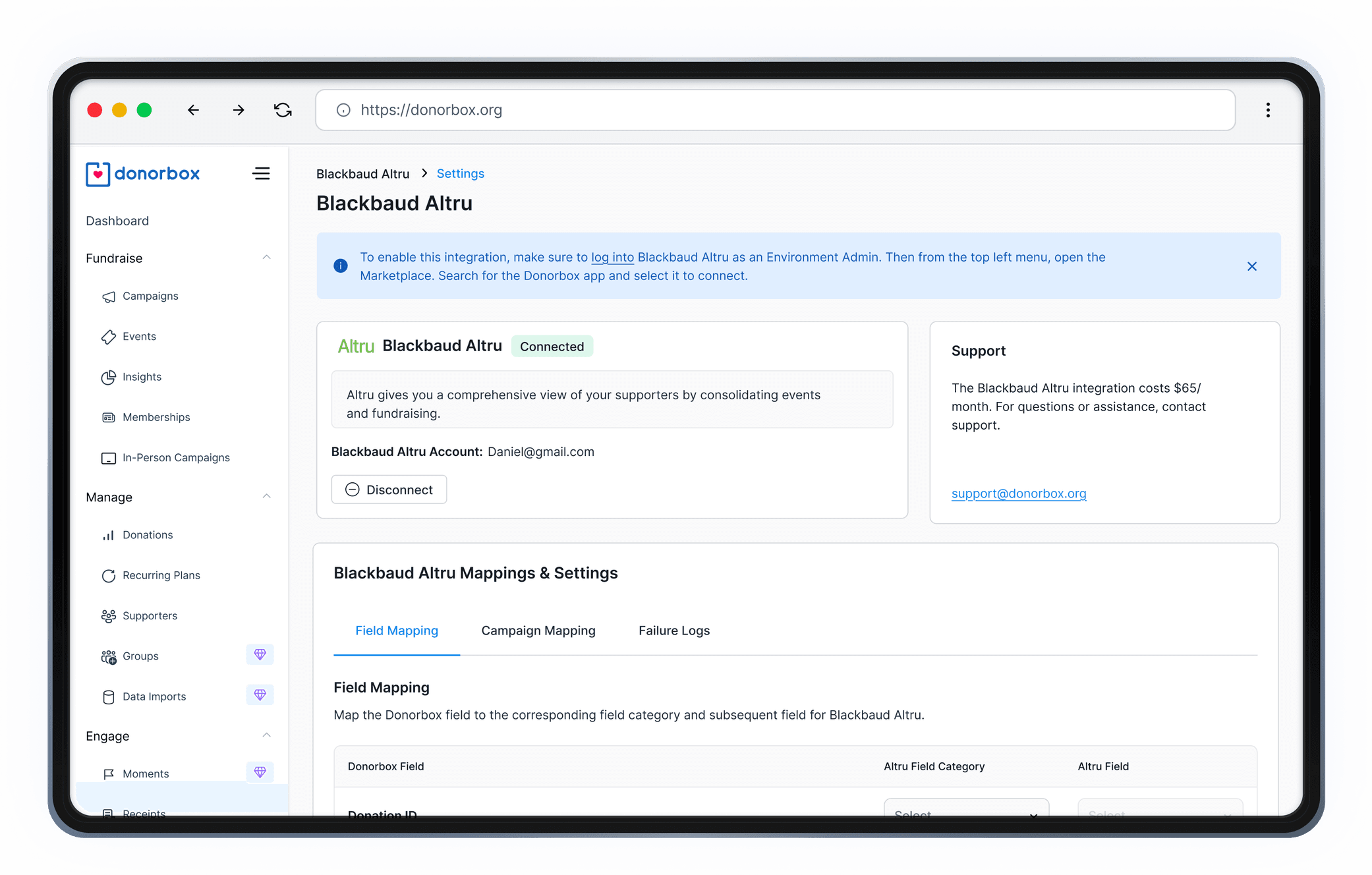This screenshot has width=1372, height=875.
Task: Click the Donorbox logo
Action: click(x=143, y=174)
